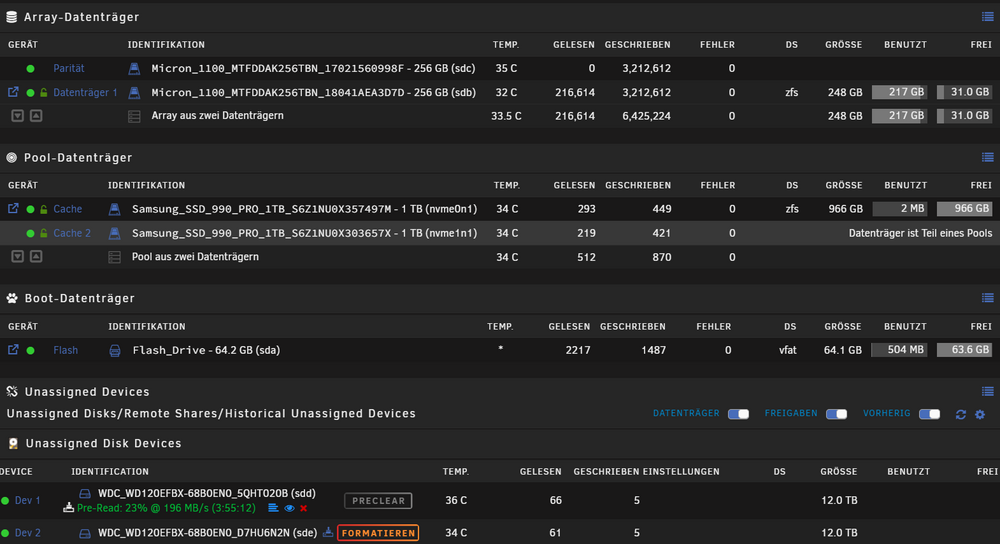1000x544 pixels.
Task: Open the Cache 2 device link
Action: (x=71, y=233)
